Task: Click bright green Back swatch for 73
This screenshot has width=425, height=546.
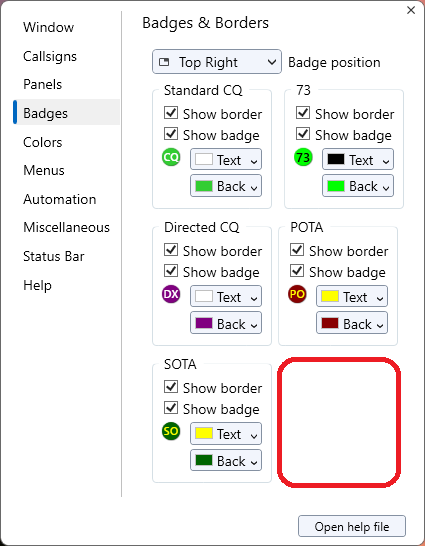Action: [x=336, y=186]
